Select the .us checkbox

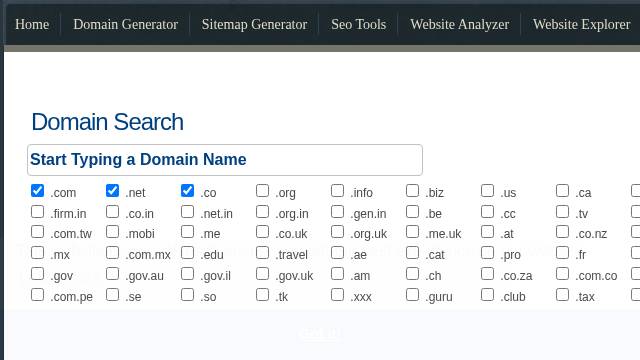pyautogui.click(x=487, y=191)
